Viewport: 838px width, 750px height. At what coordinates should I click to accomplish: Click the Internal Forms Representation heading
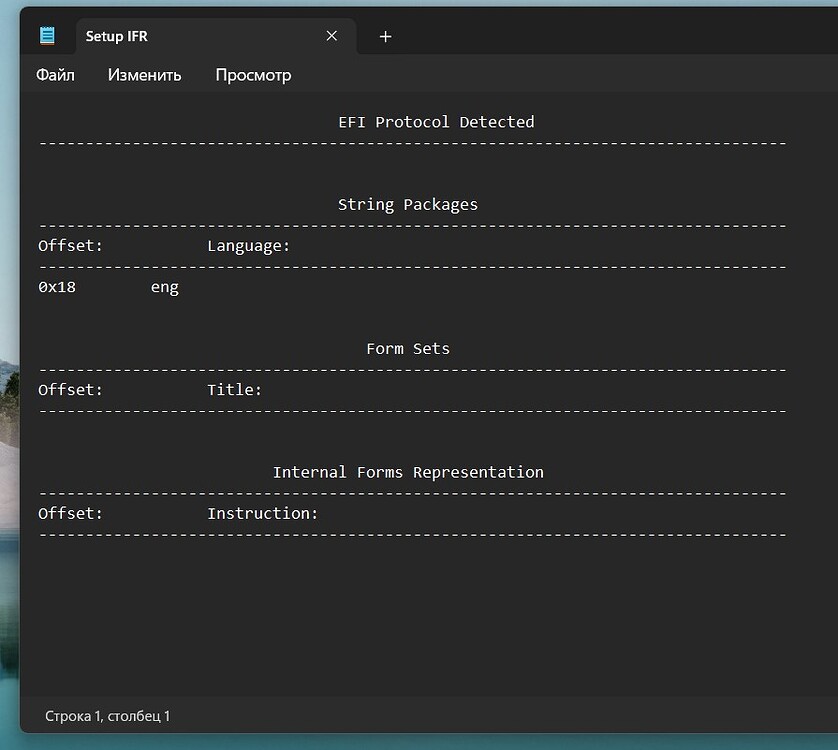[x=410, y=471]
